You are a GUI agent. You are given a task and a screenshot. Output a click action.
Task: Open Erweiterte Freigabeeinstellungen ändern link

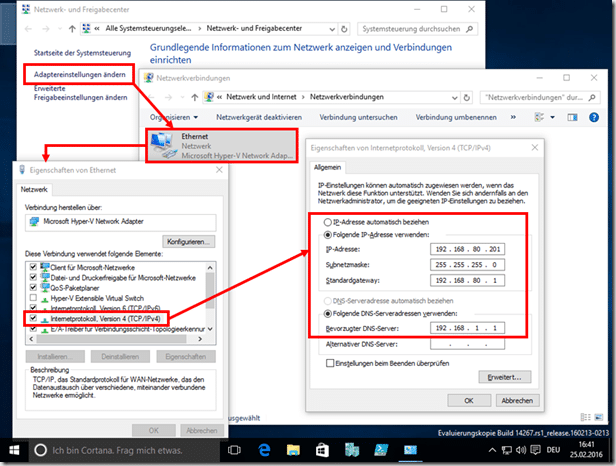tap(81, 93)
